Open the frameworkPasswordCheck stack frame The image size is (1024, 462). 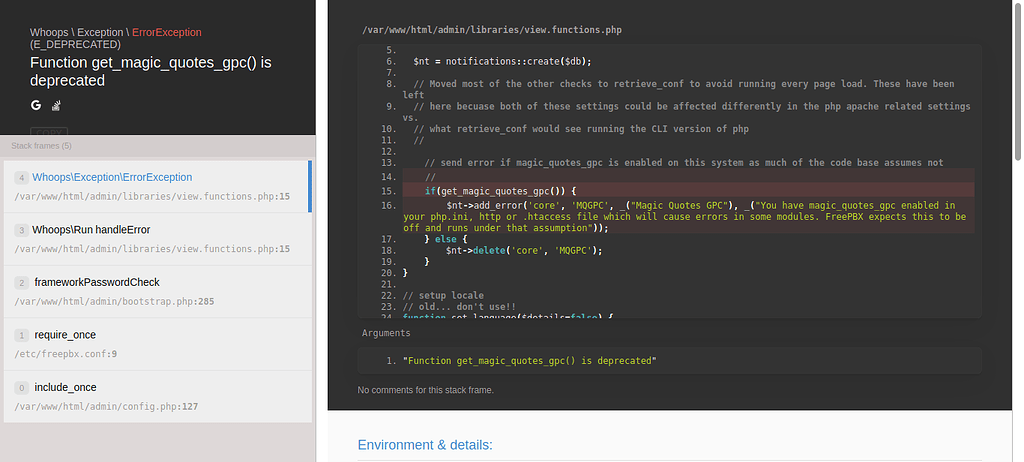(x=96, y=282)
